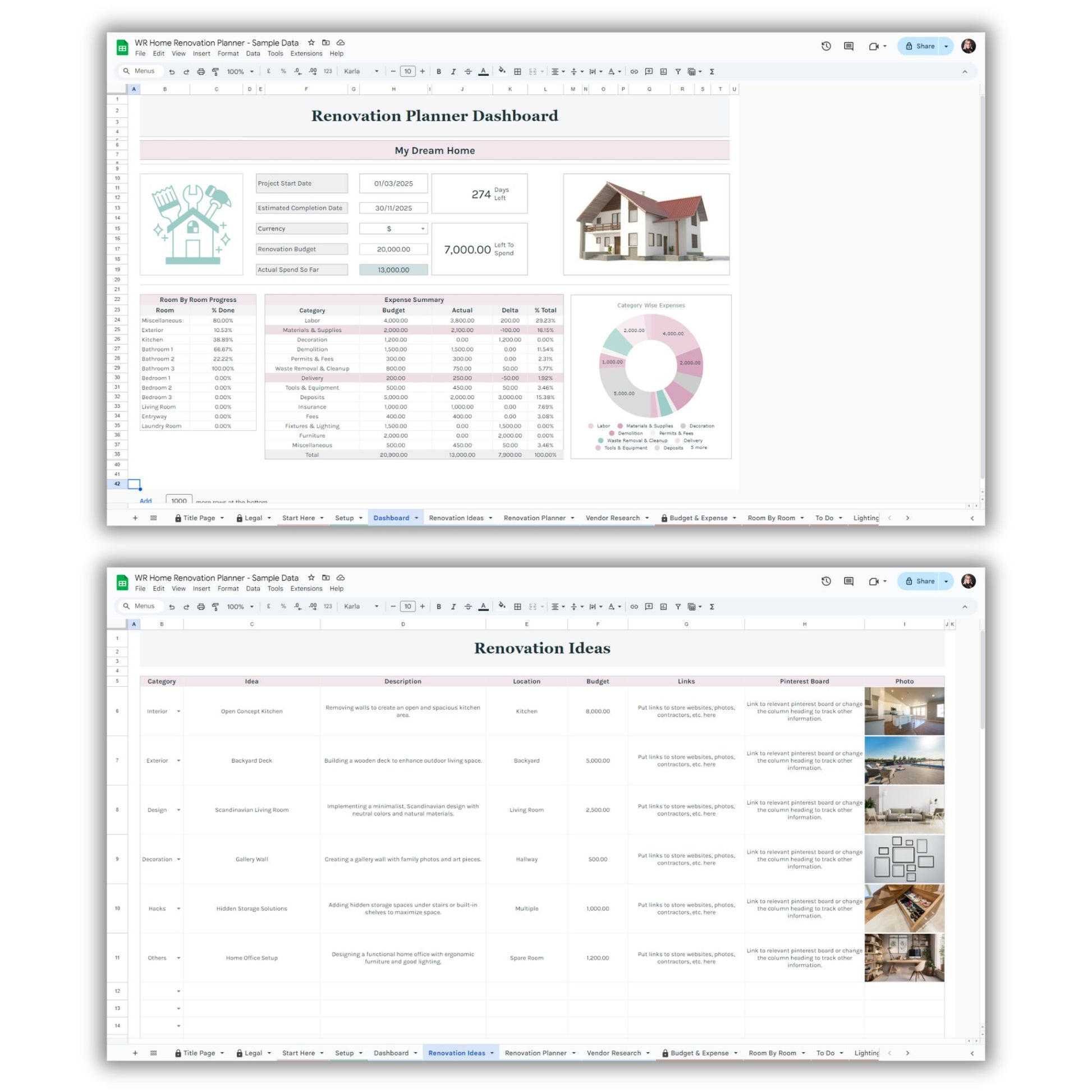1092x1092 pixels.
Task: Open comments icon in the bottom window
Action: click(x=848, y=581)
